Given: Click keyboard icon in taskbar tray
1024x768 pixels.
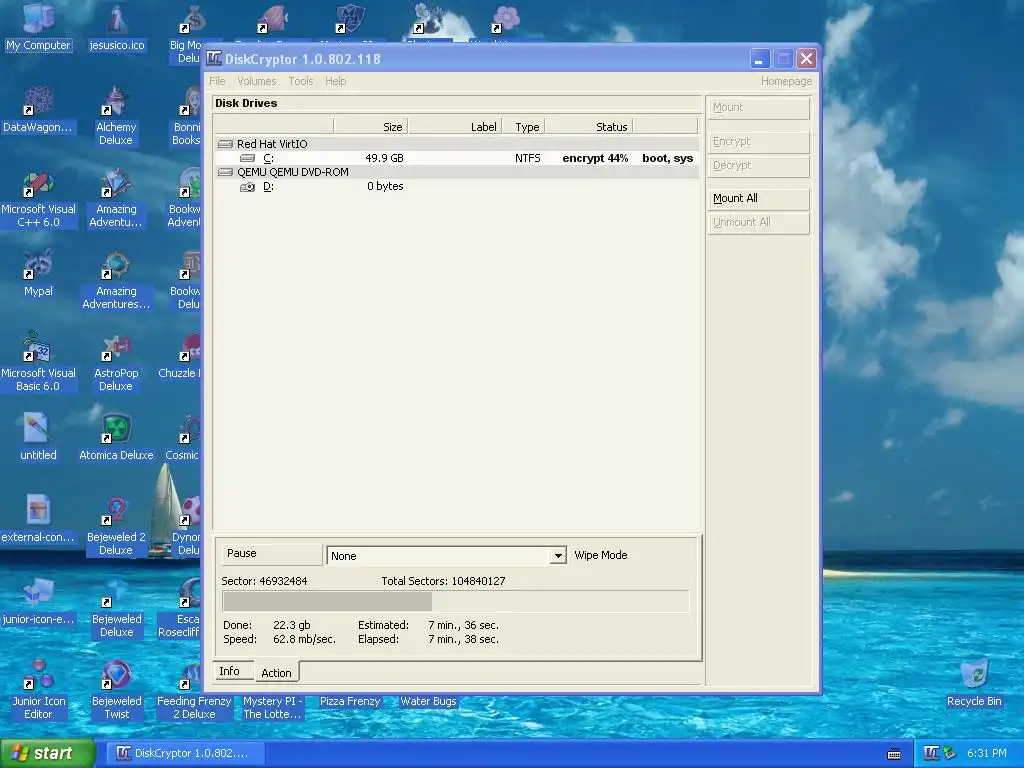Looking at the screenshot, I should tap(894, 754).
